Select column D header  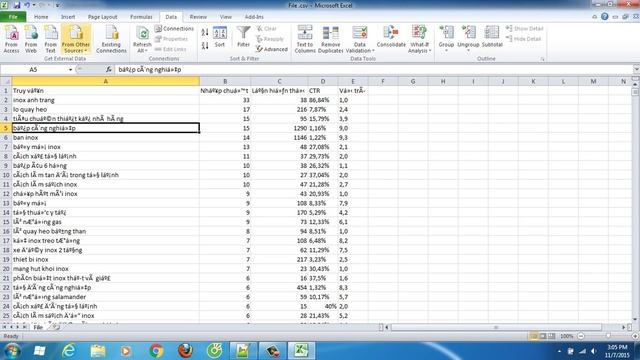pyautogui.click(x=323, y=81)
